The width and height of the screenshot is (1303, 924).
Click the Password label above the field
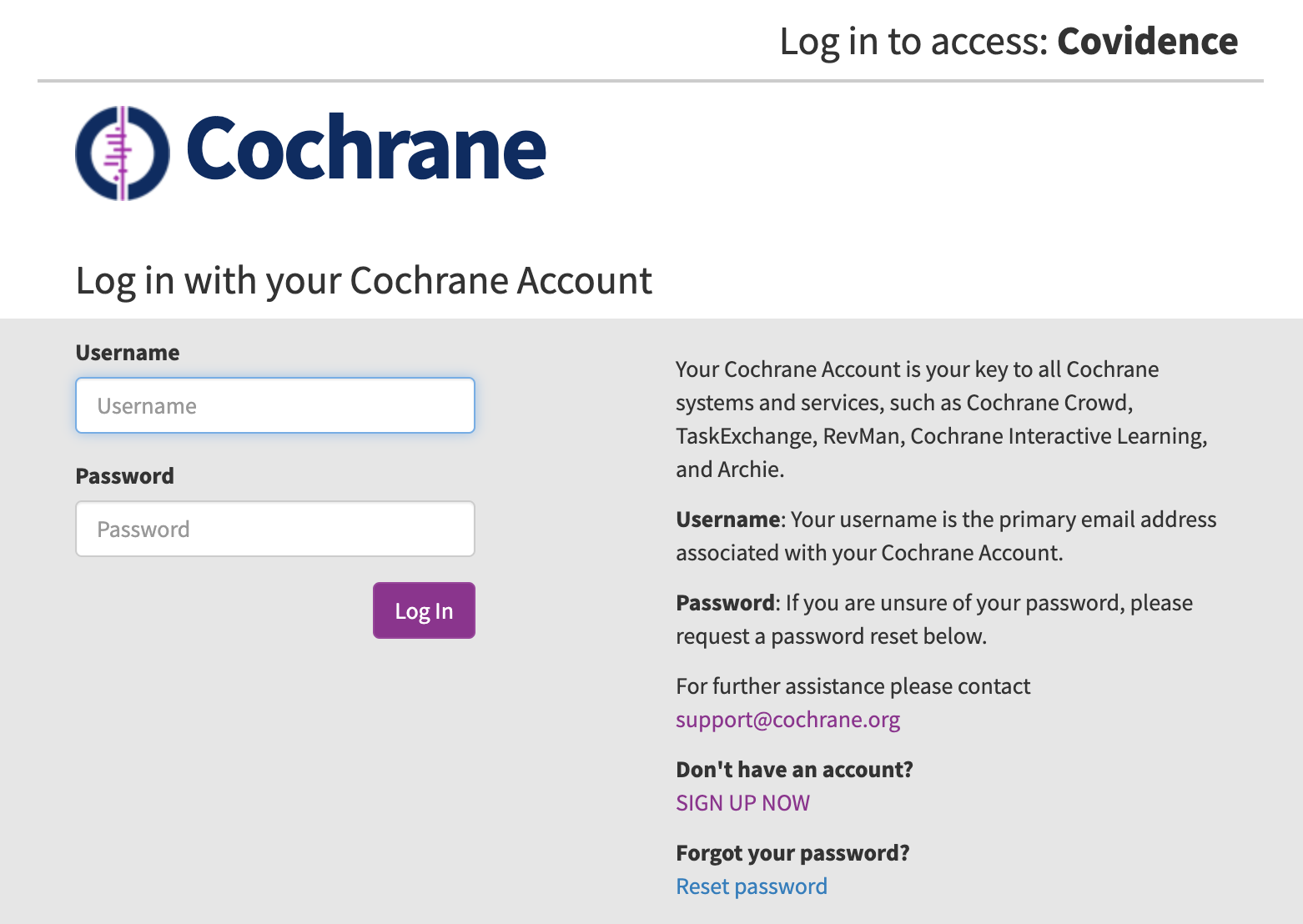point(125,476)
